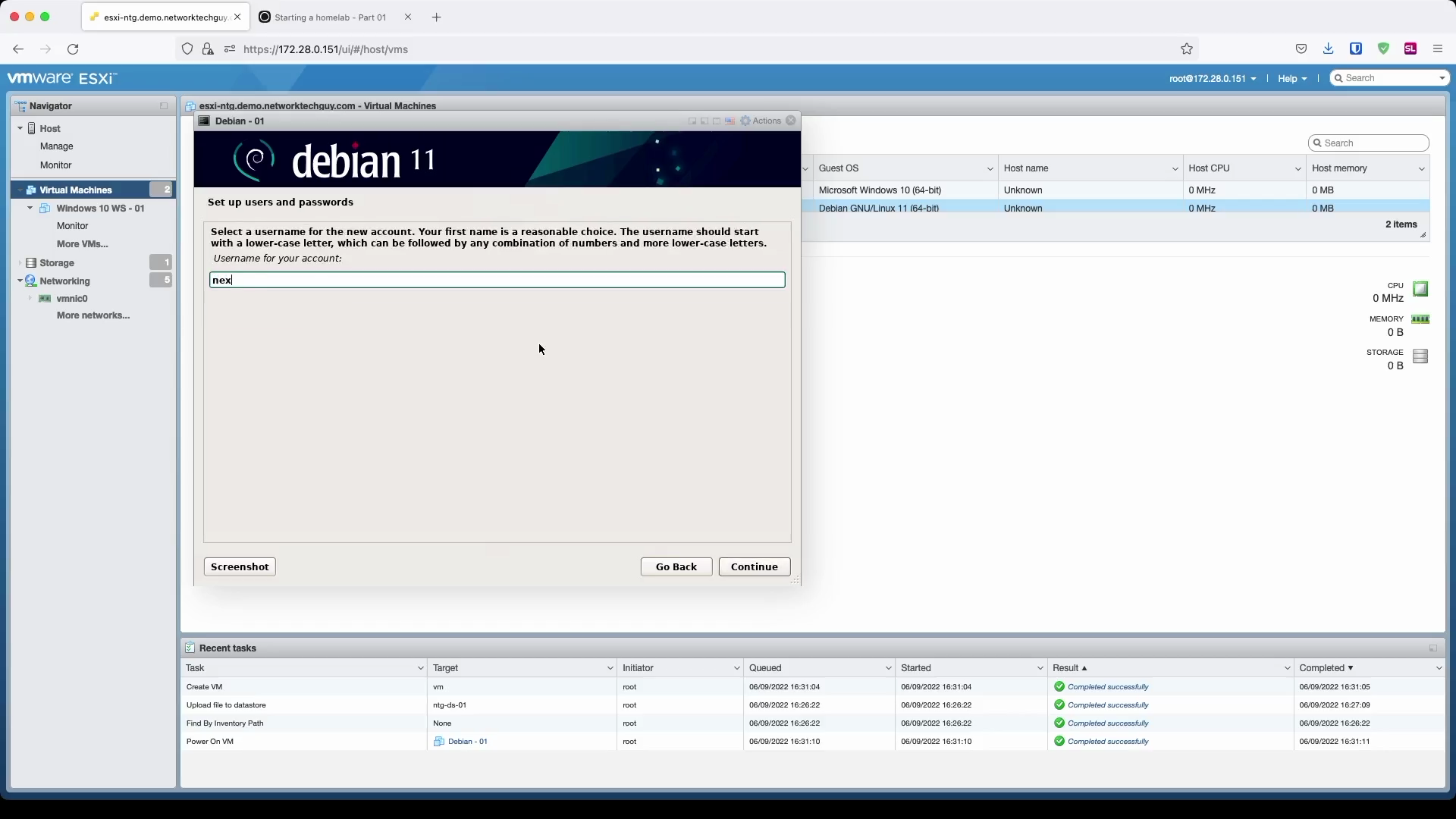
Task: Click the STORAGE disk icon
Action: (1420, 356)
